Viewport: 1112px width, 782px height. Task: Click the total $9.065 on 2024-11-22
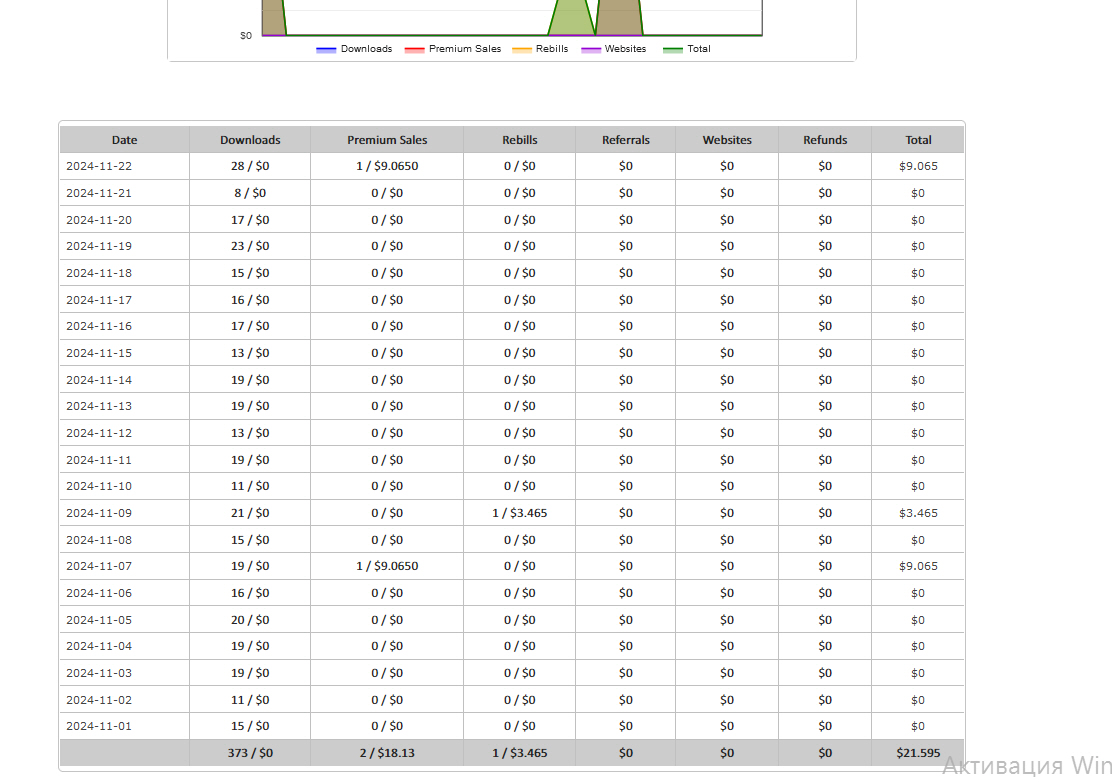click(918, 166)
